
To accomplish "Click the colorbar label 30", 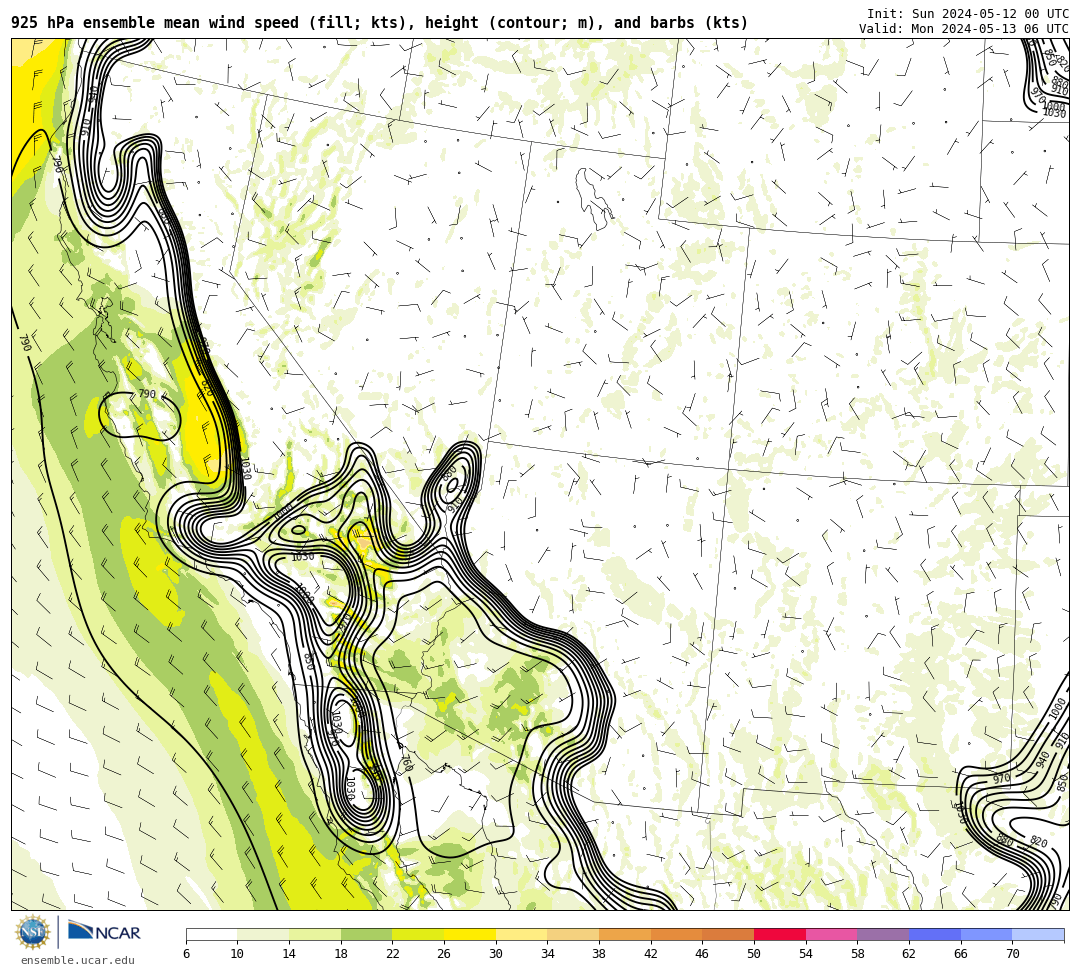I will tap(495, 954).
